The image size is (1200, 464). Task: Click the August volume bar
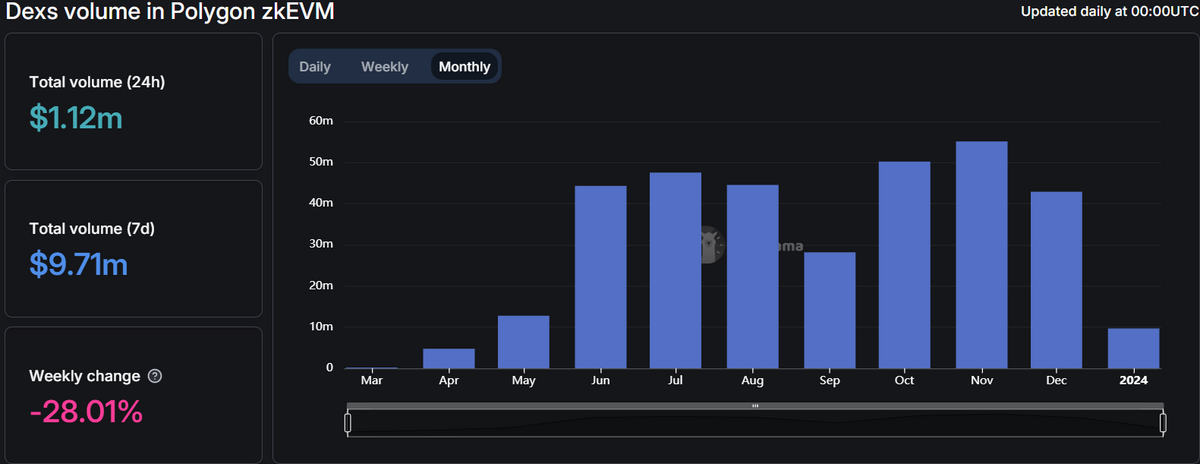coord(752,276)
